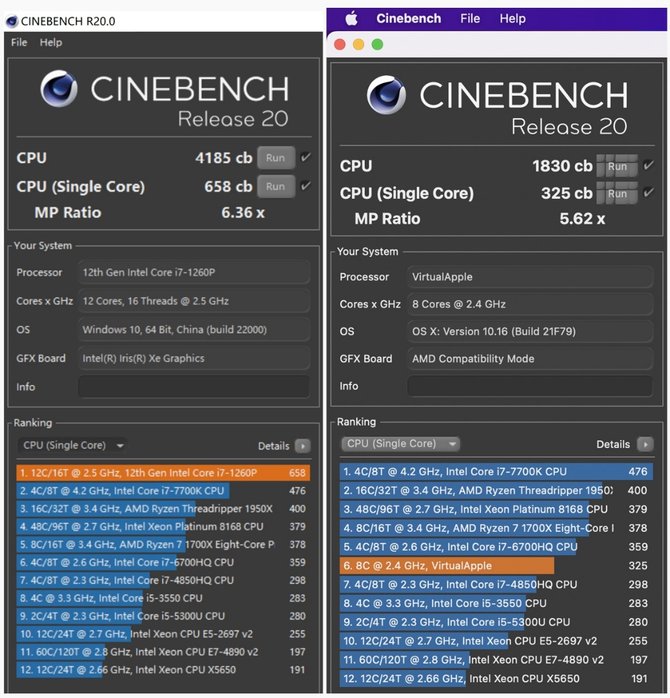Open the CPU (Single Core) ranking dropdown on Windows

[x=72, y=446]
